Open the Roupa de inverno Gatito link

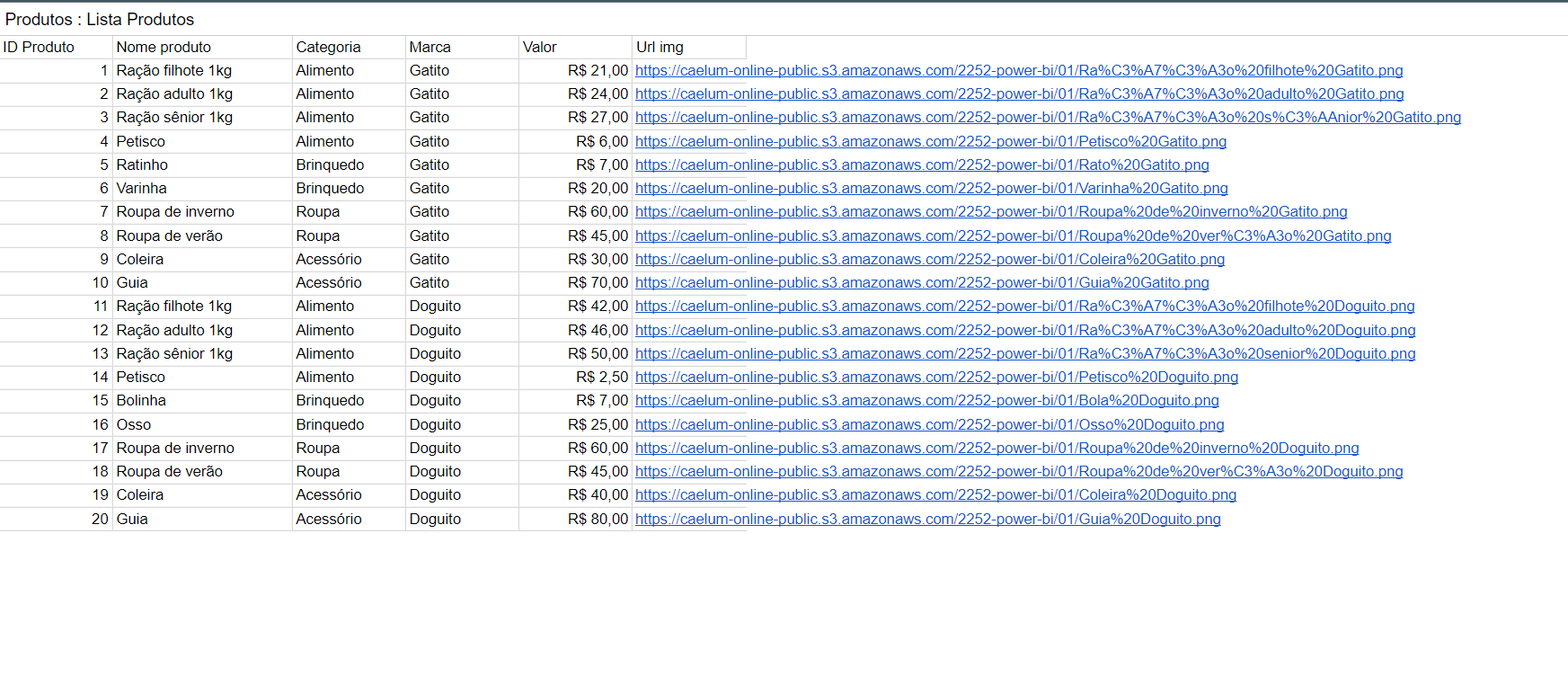pos(991,211)
